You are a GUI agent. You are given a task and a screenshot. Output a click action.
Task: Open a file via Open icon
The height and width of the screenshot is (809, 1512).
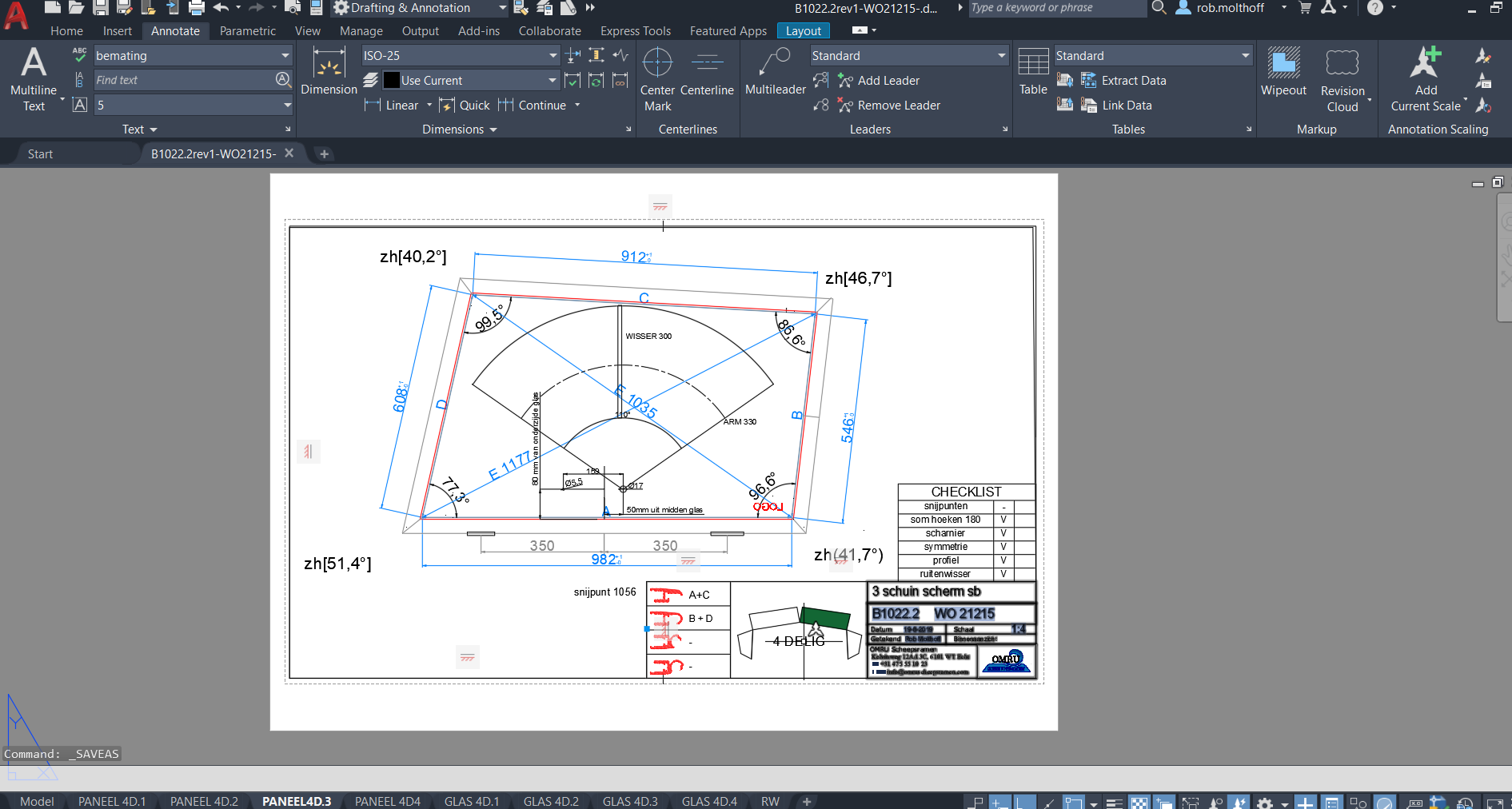(76, 8)
